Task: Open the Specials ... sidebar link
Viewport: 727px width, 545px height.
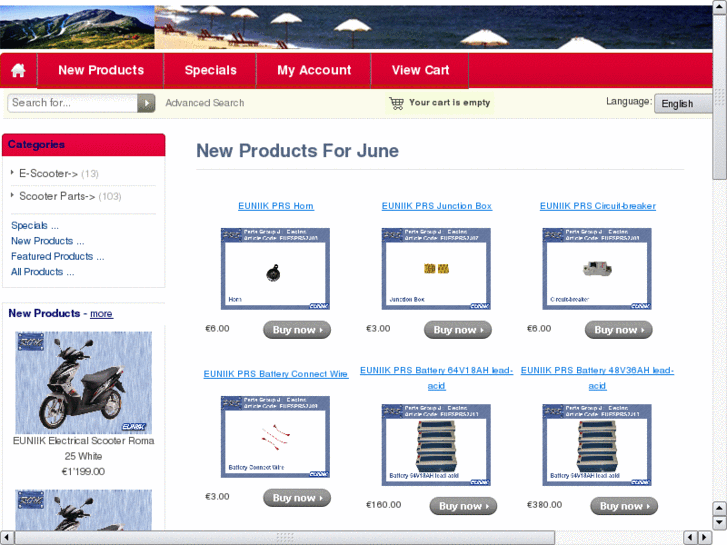Action: tap(35, 226)
